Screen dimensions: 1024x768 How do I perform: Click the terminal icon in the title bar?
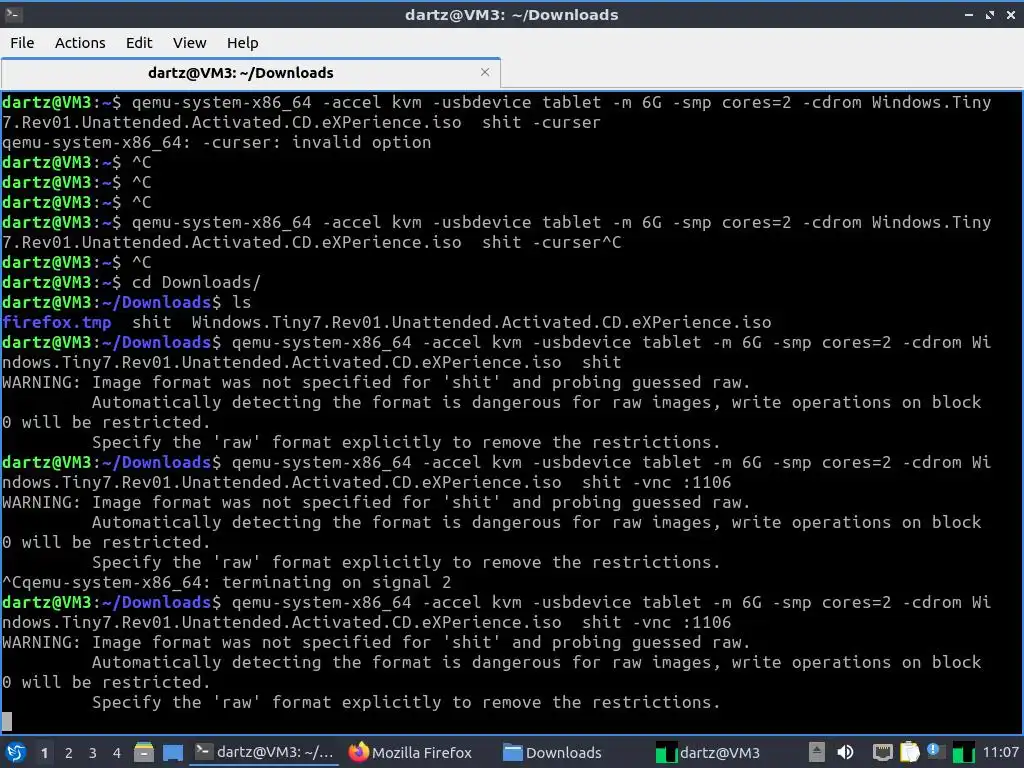tap(13, 14)
